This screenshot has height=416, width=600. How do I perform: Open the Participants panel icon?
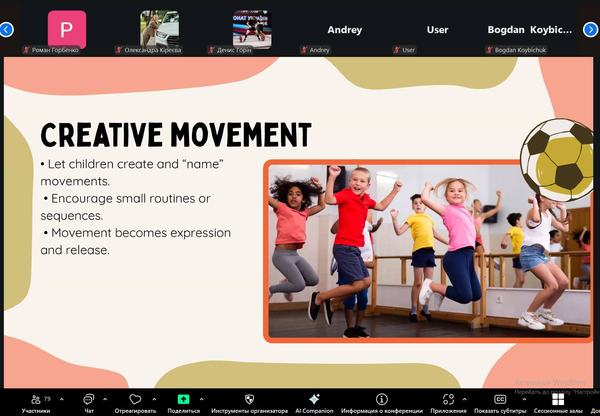pyautogui.click(x=36, y=398)
